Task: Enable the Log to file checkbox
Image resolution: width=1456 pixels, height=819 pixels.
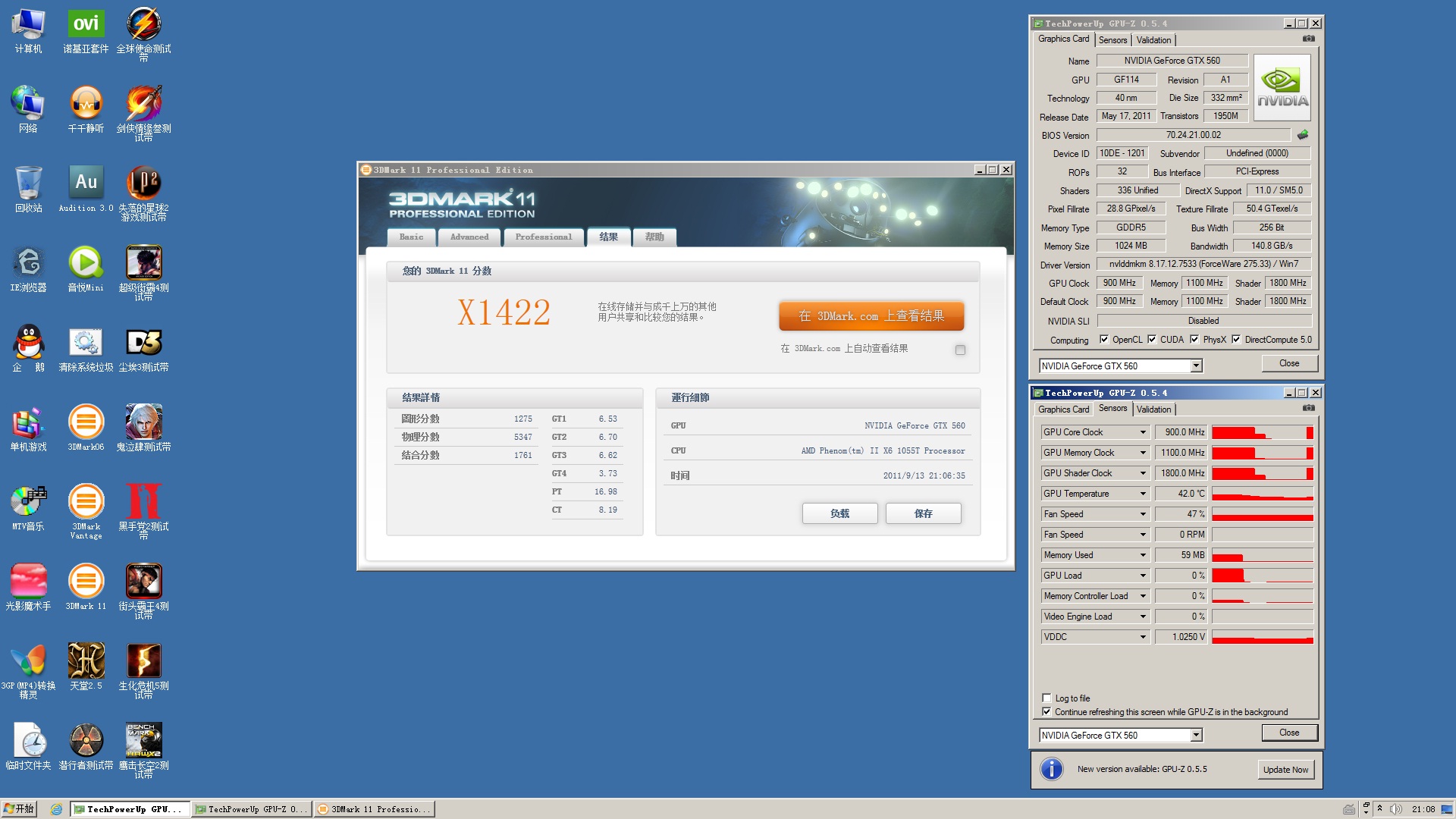Action: 1046,698
